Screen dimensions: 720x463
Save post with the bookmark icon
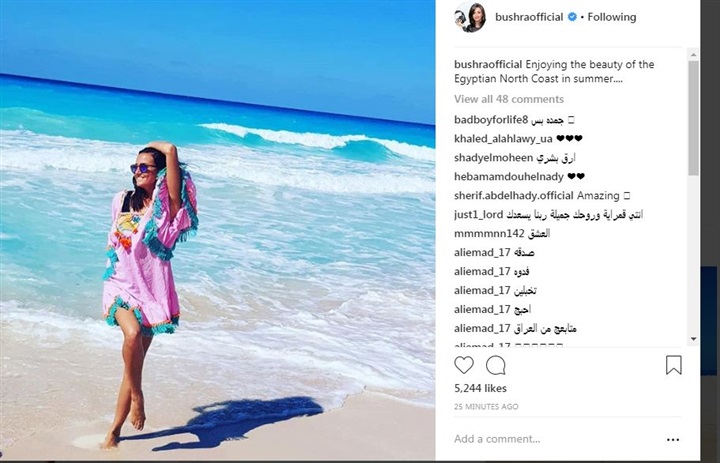[x=674, y=365]
